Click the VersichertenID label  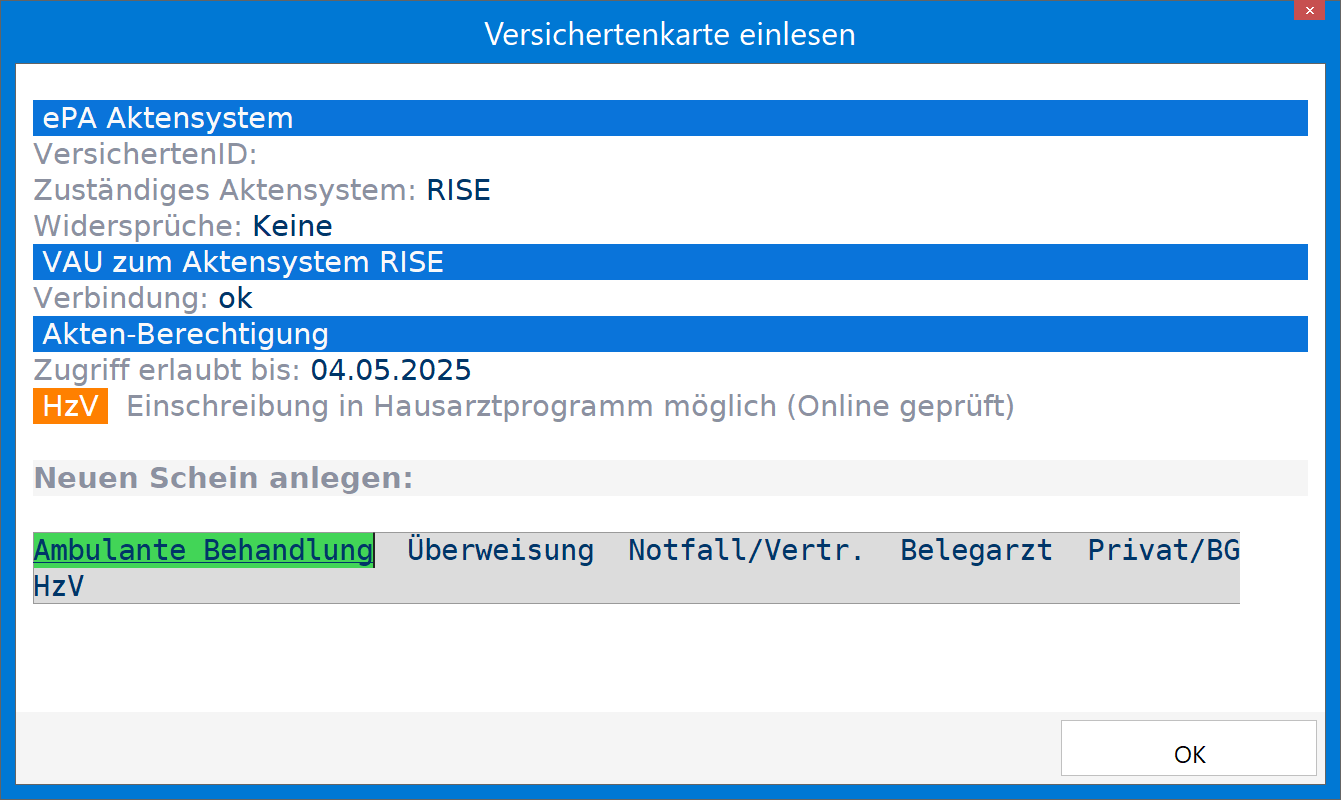146,154
